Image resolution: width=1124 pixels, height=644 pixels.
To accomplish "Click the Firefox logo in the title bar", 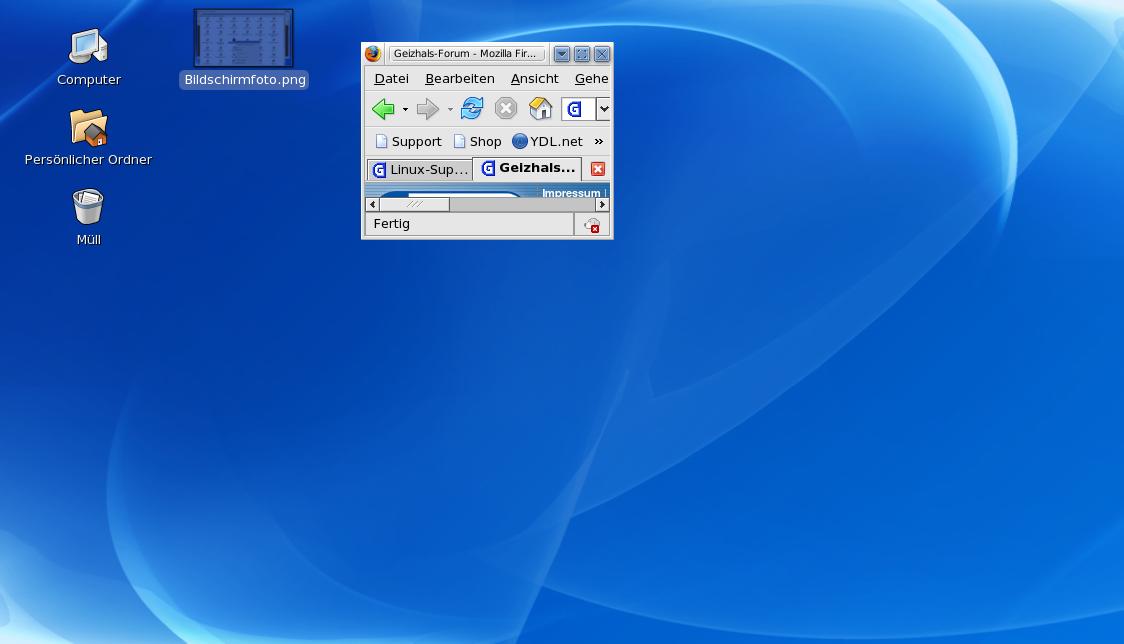I will click(x=373, y=54).
